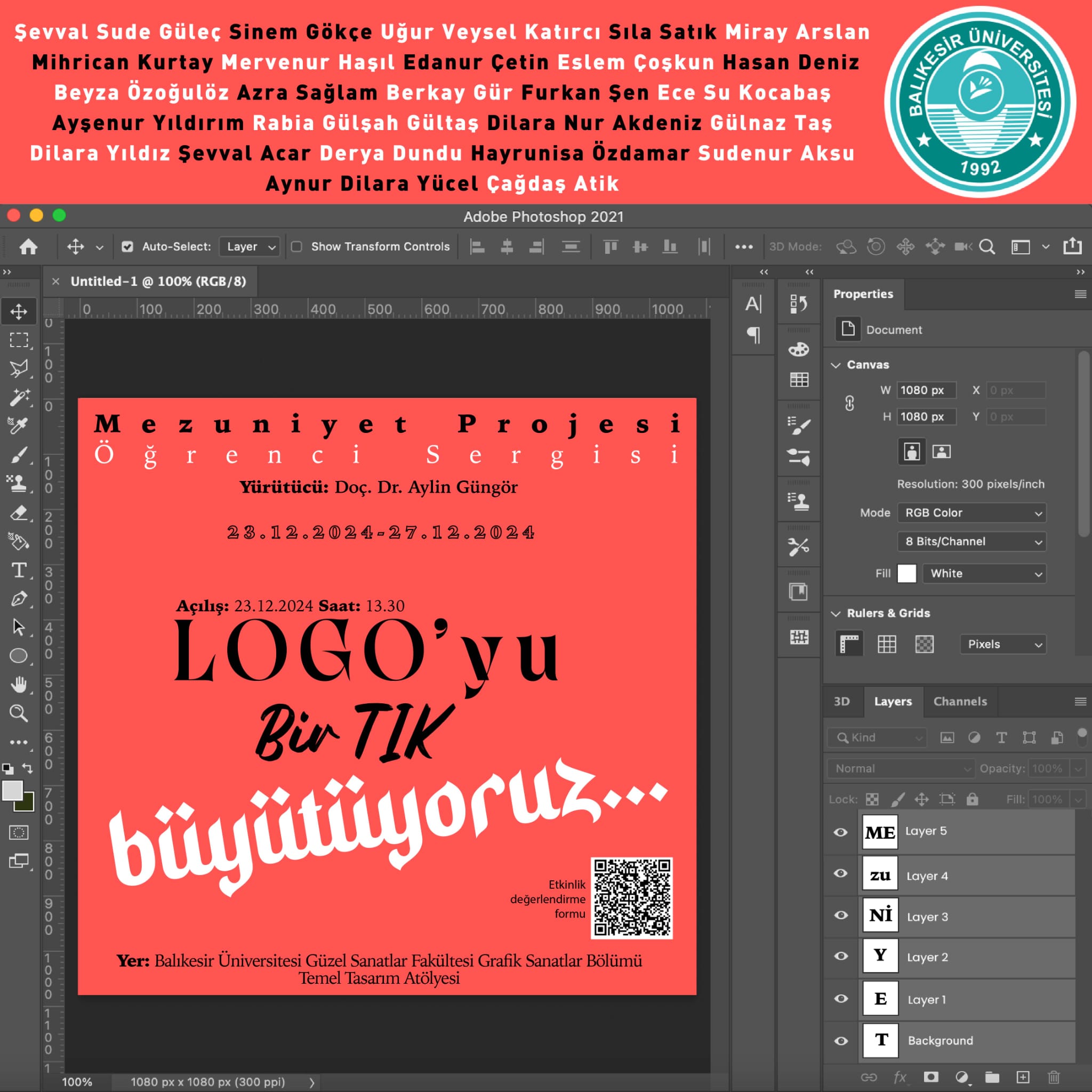This screenshot has width=1092, height=1092.
Task: Enable Show Transform Controls checkbox
Action: pos(296,247)
